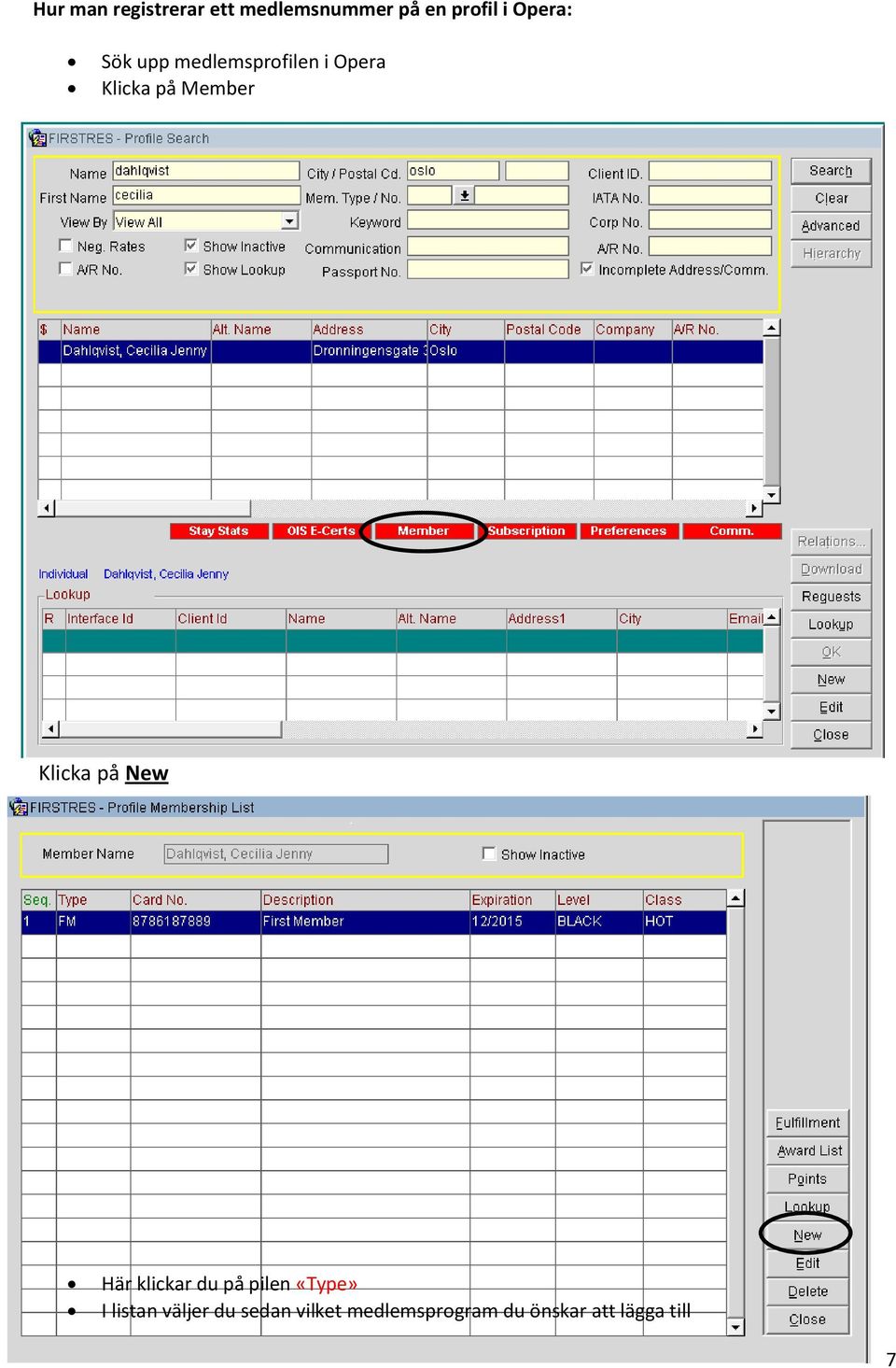Click up arrow of Membership List scrollbar
896x1368 pixels.
tap(735, 898)
